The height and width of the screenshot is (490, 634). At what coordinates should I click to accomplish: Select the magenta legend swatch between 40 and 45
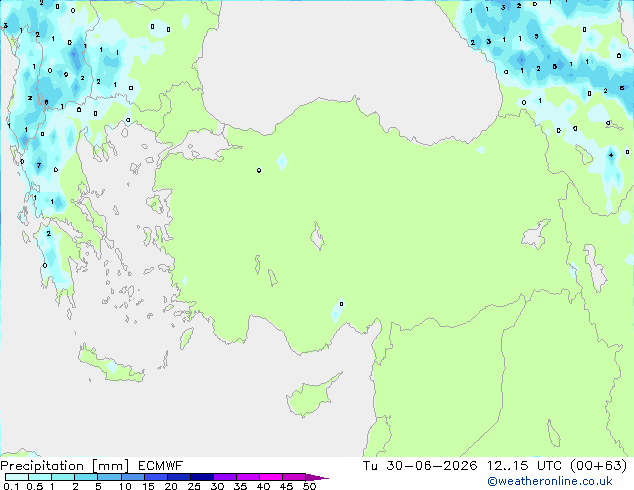(271, 477)
